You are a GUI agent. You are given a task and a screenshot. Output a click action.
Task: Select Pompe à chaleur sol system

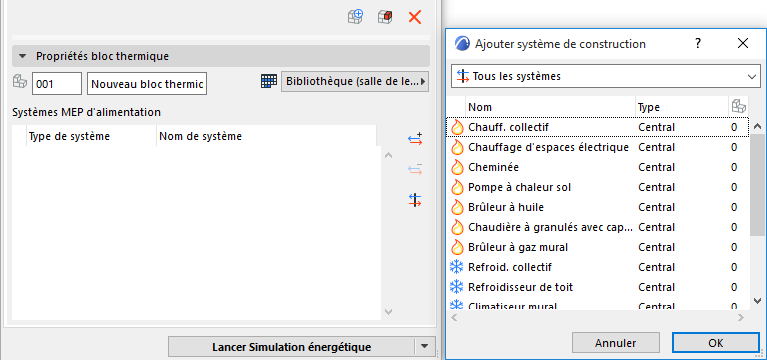(598, 187)
